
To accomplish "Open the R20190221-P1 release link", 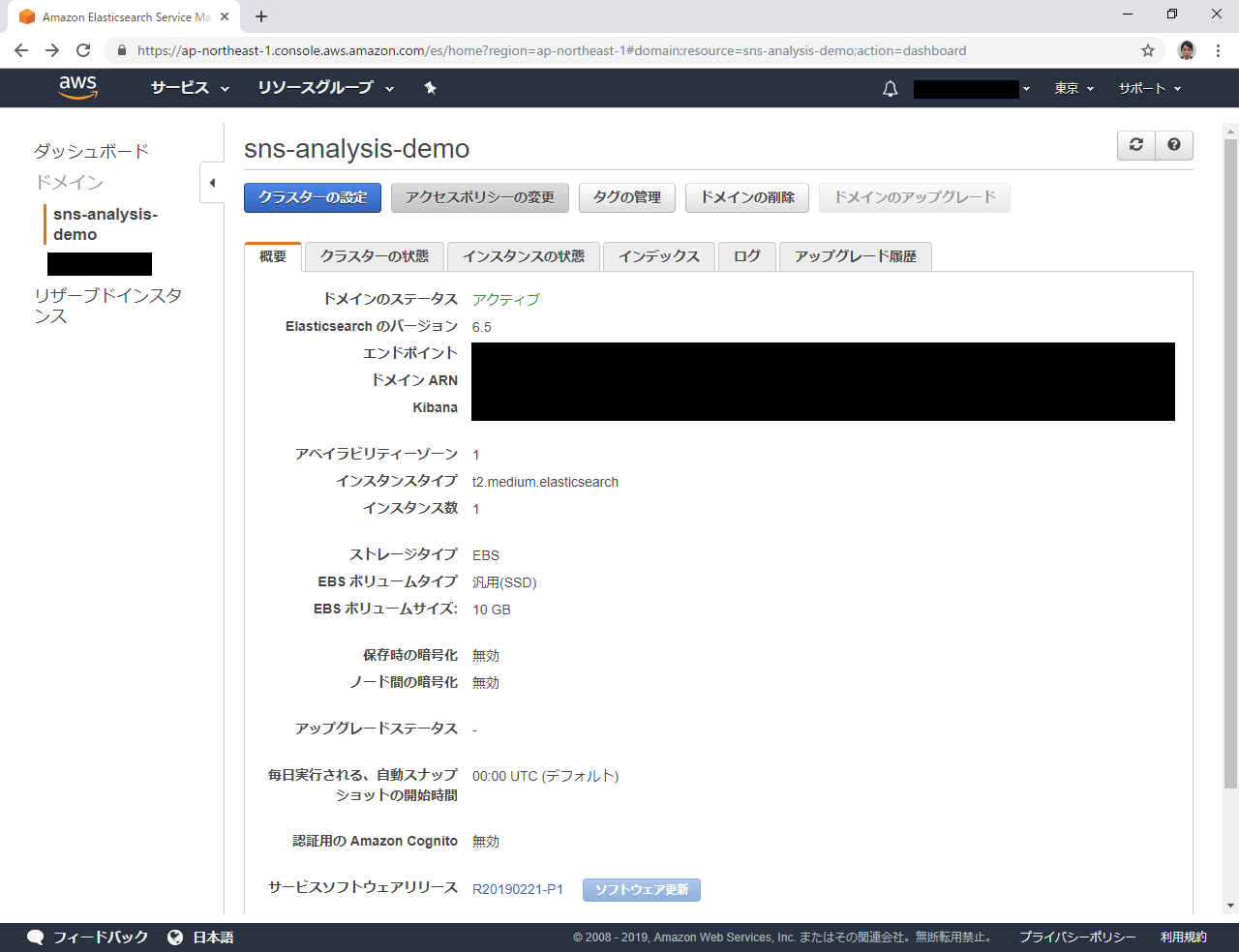I will (517, 889).
